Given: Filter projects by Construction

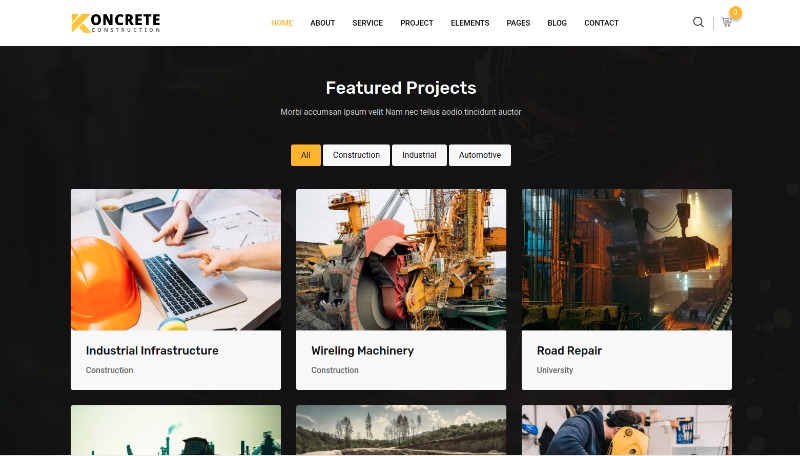Looking at the screenshot, I should [x=356, y=155].
